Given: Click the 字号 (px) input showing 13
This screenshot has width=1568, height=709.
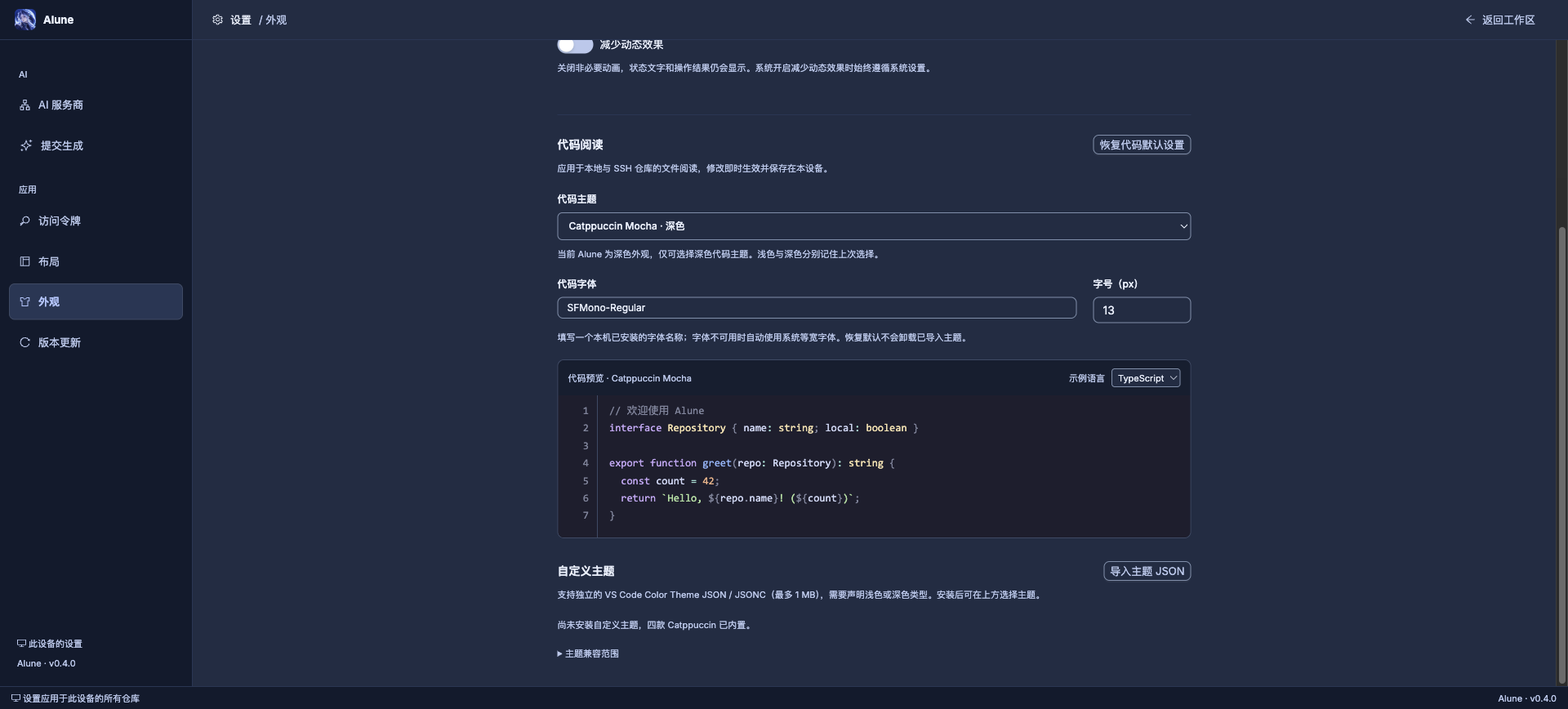Looking at the screenshot, I should click(x=1142, y=310).
